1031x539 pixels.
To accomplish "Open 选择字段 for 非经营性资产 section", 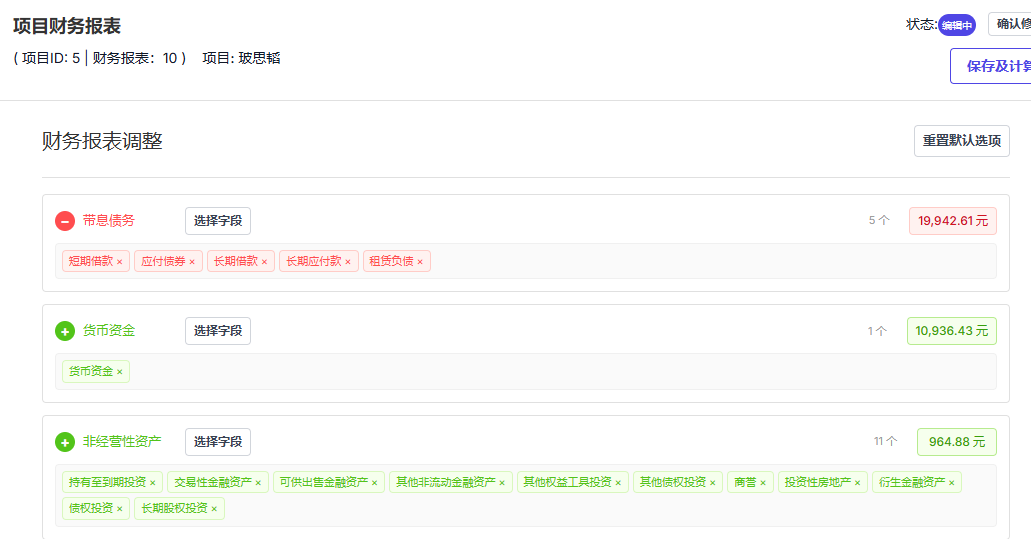I will [x=218, y=442].
